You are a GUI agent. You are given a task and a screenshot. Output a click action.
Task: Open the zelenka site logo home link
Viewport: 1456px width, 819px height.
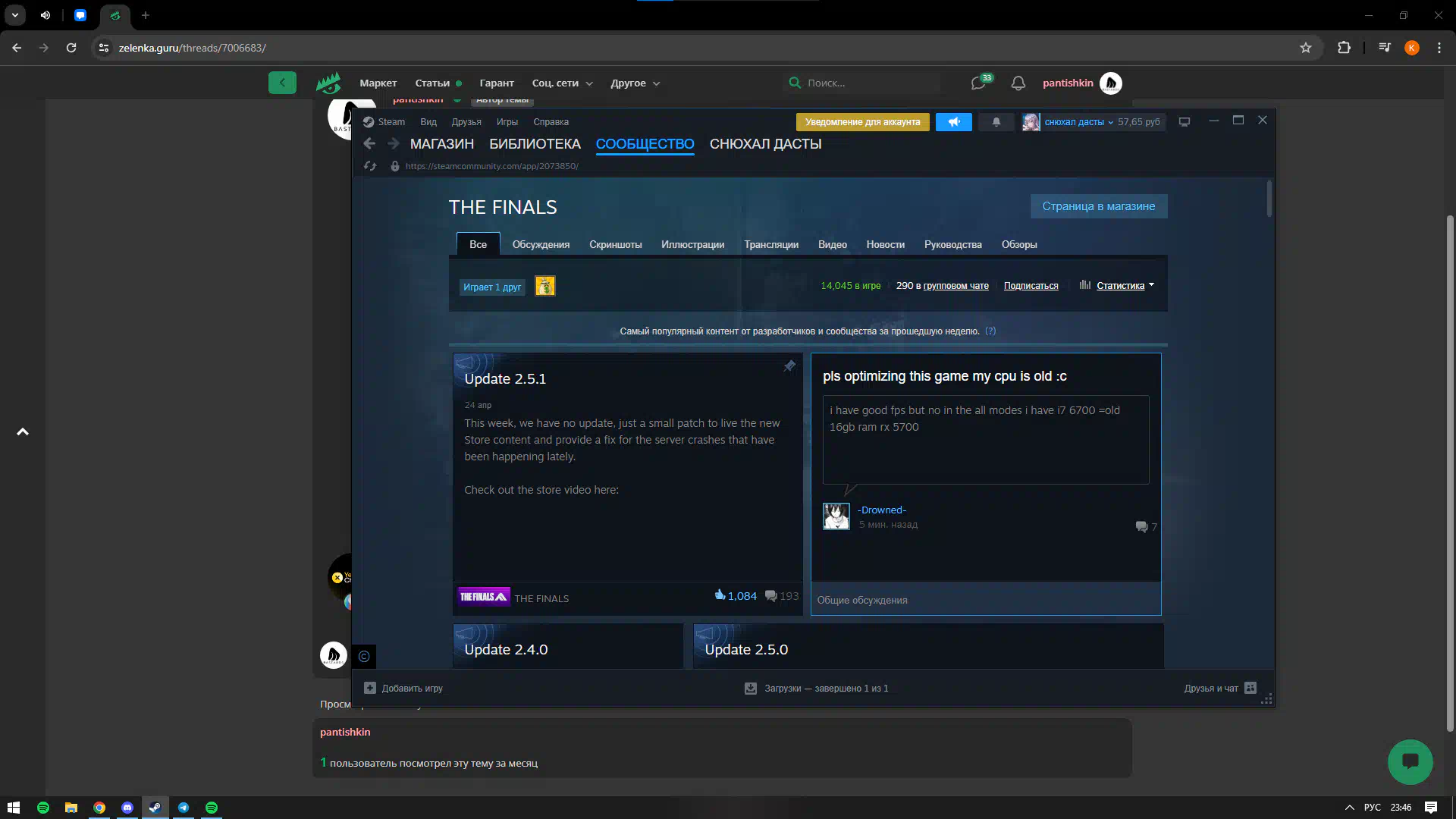tap(328, 83)
